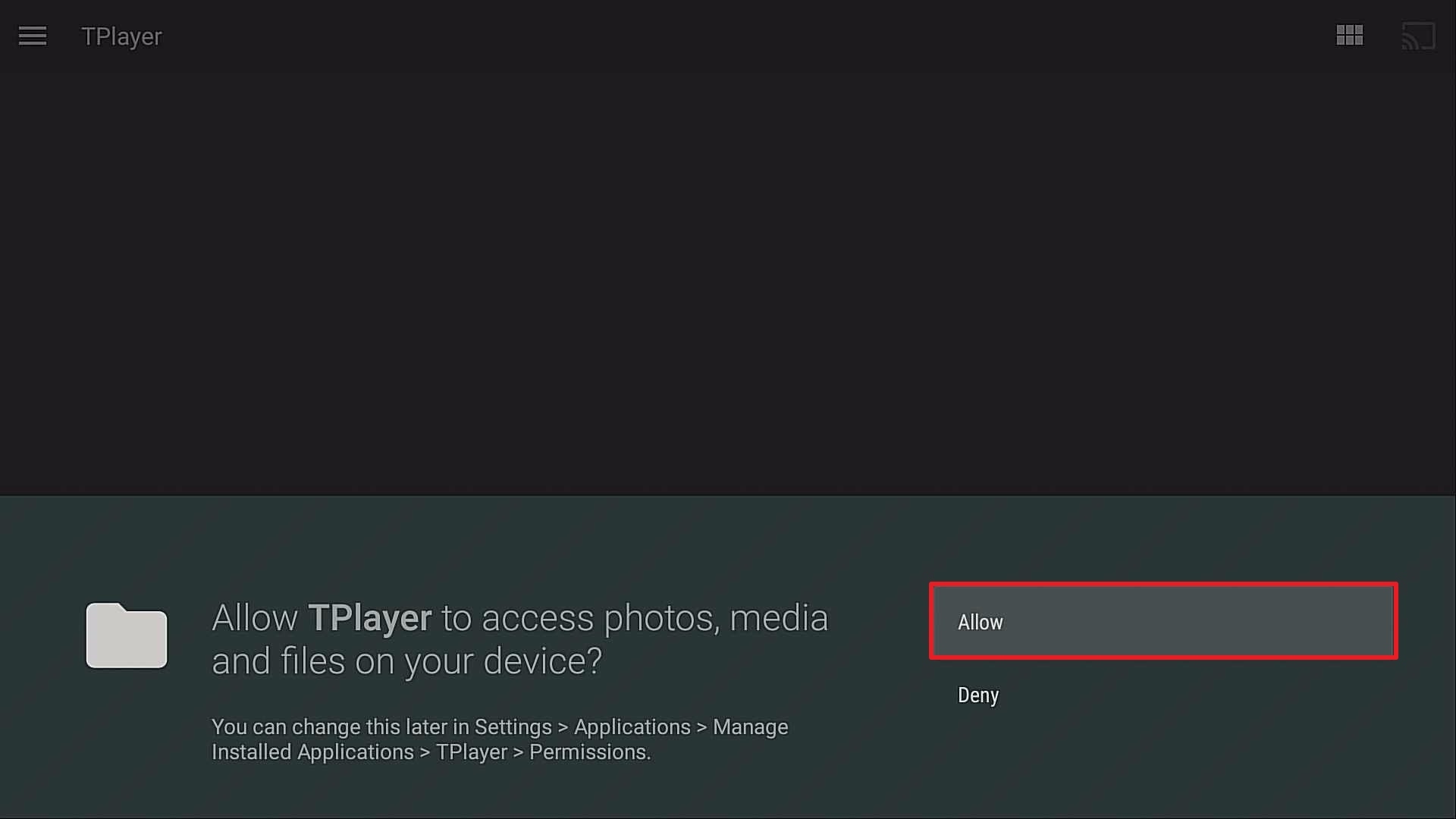Switch to grid view layout
The height and width of the screenshot is (819, 1456).
(x=1349, y=36)
